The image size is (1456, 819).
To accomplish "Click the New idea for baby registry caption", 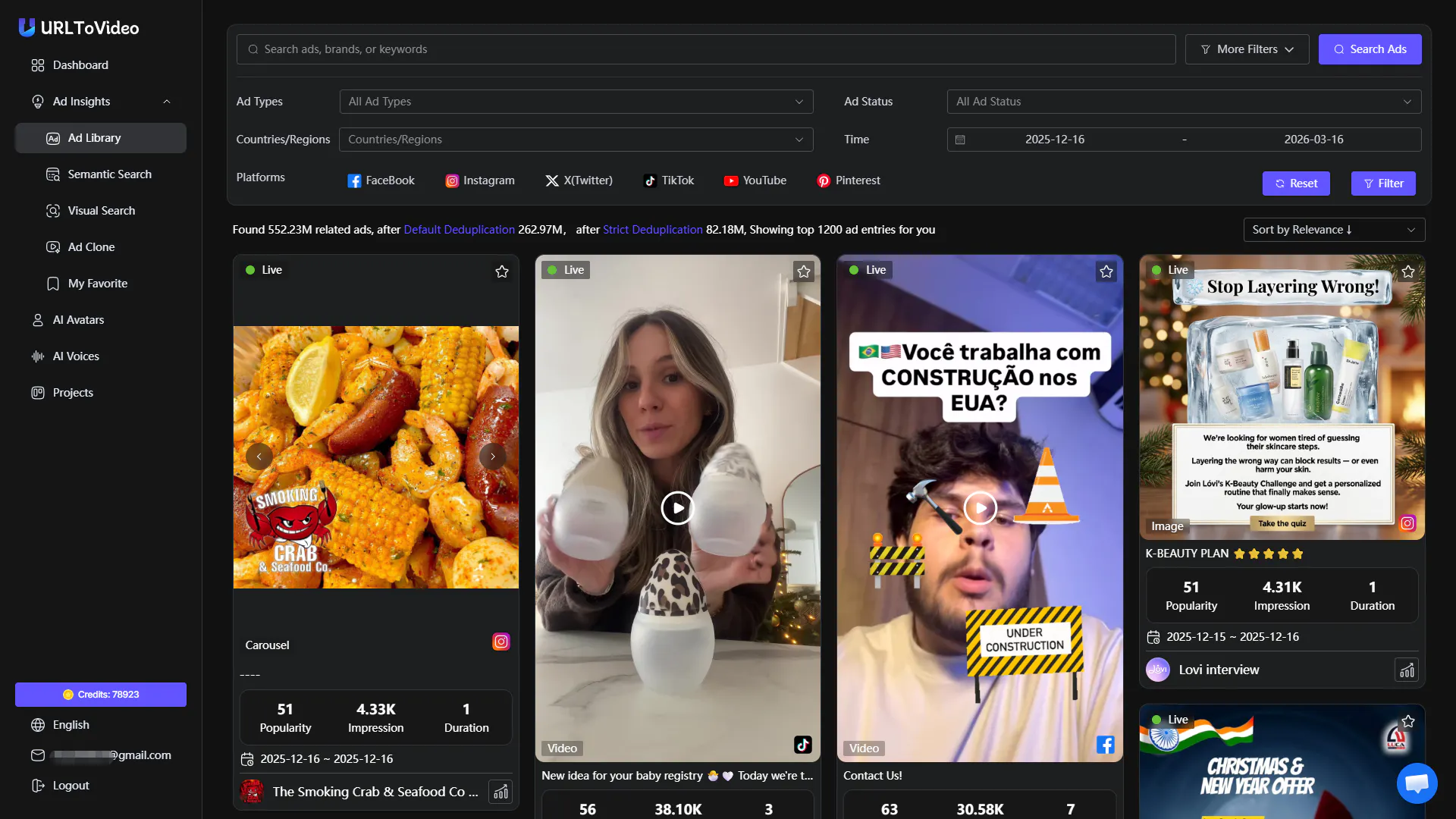I will (677, 776).
